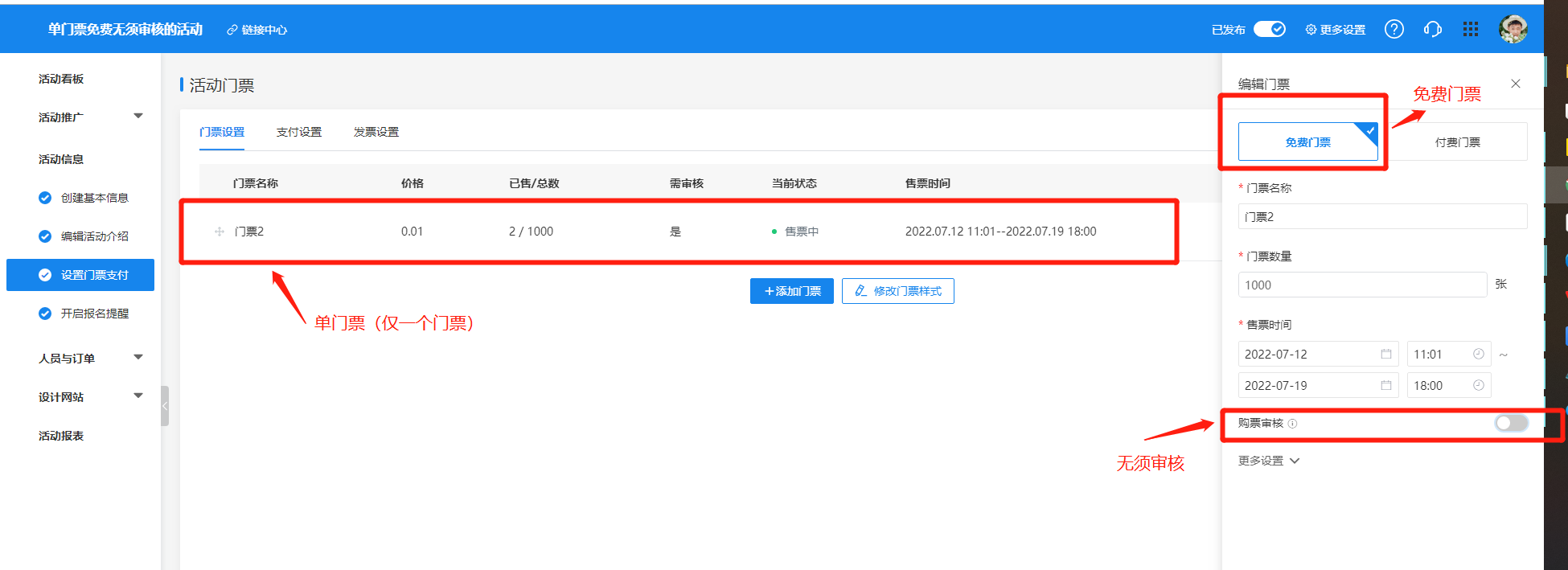Toggle the 已发布 publish switch
1568x570 pixels.
[x=1269, y=29]
